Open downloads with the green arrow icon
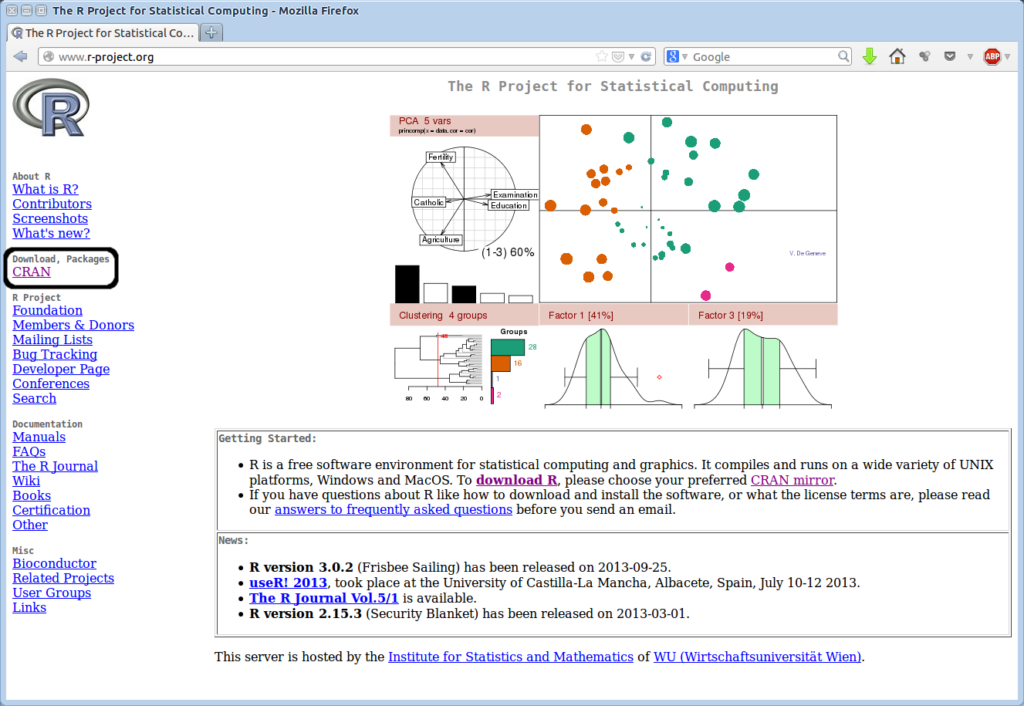The image size is (1024, 706). (869, 57)
